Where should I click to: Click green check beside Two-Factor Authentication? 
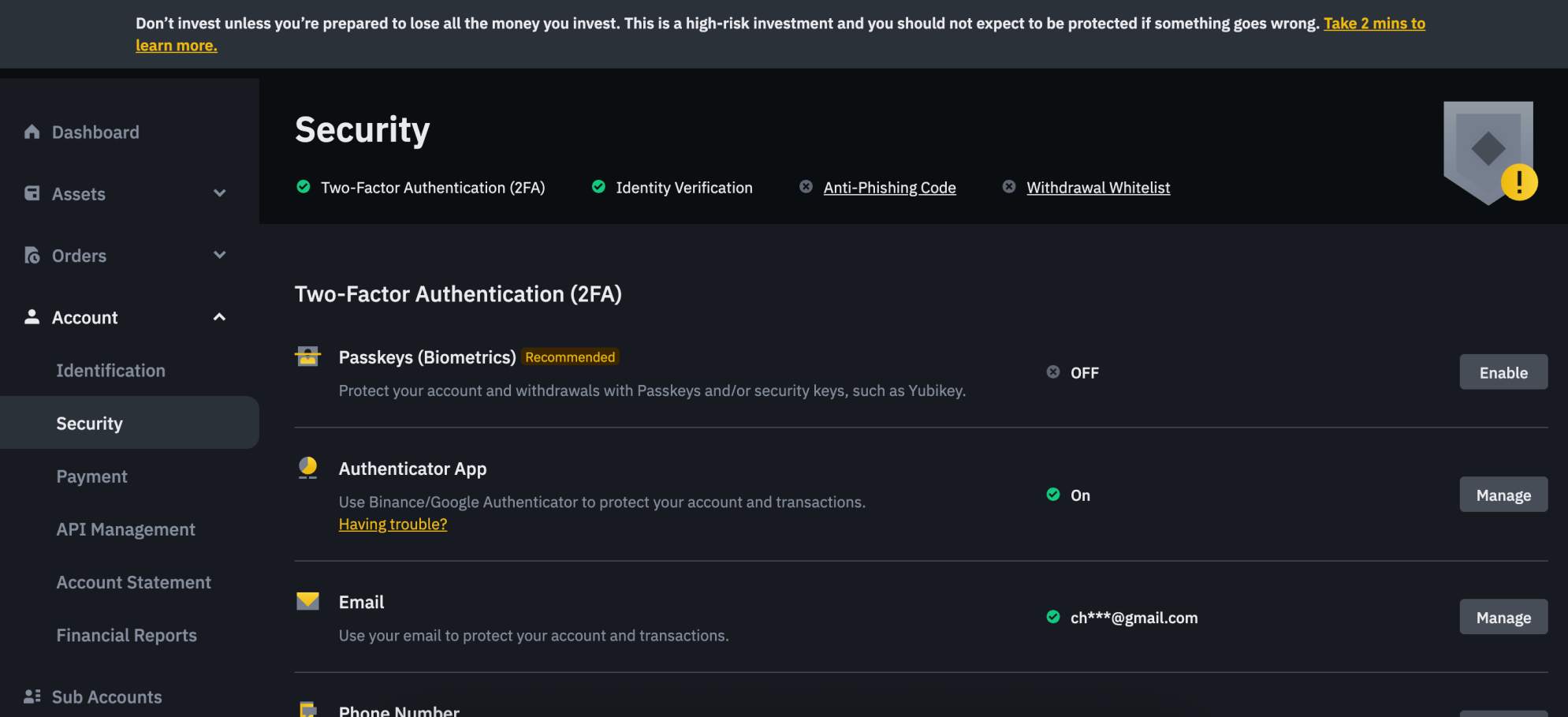(x=303, y=187)
